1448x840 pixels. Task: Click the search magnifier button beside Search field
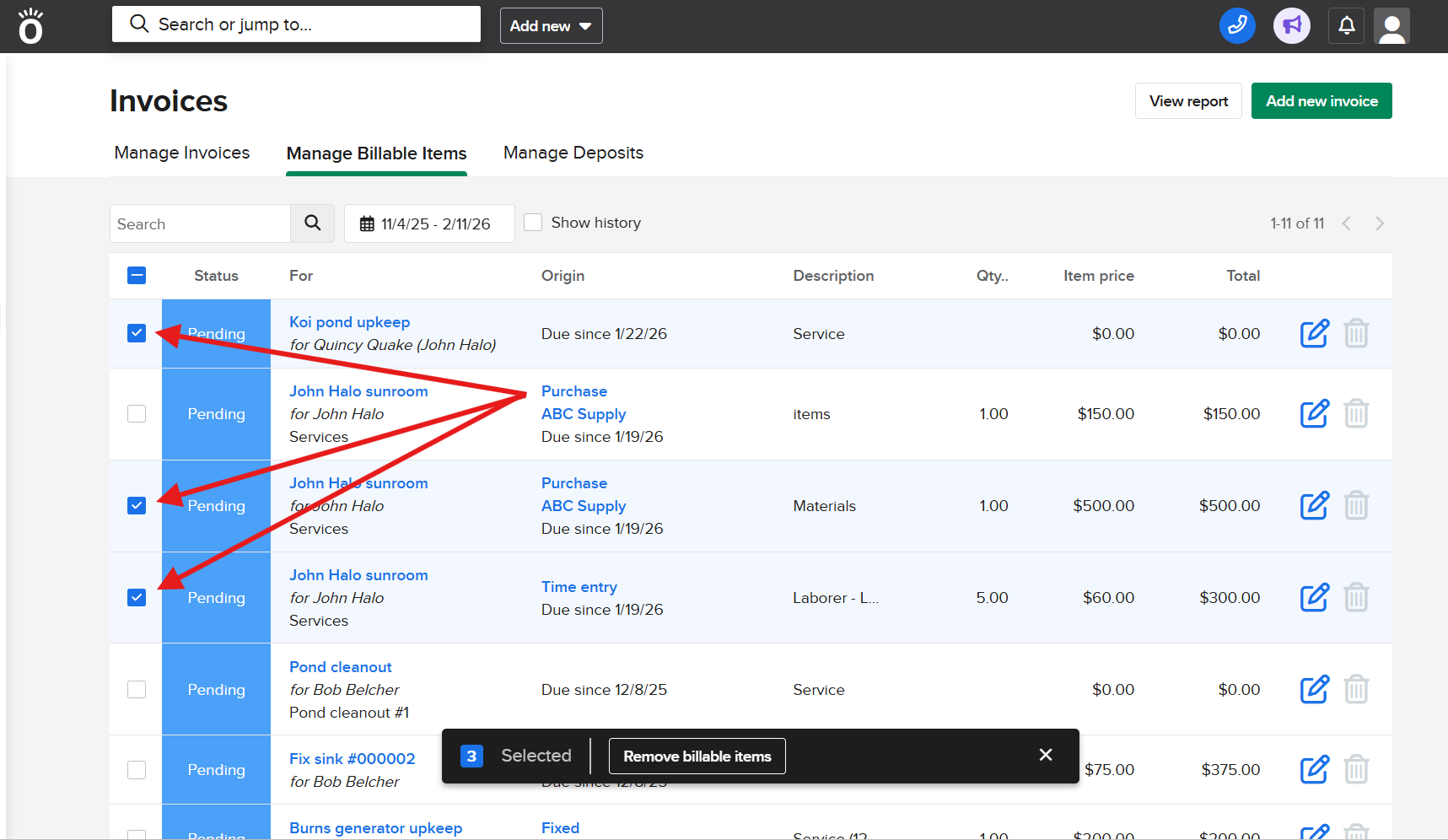click(x=312, y=223)
